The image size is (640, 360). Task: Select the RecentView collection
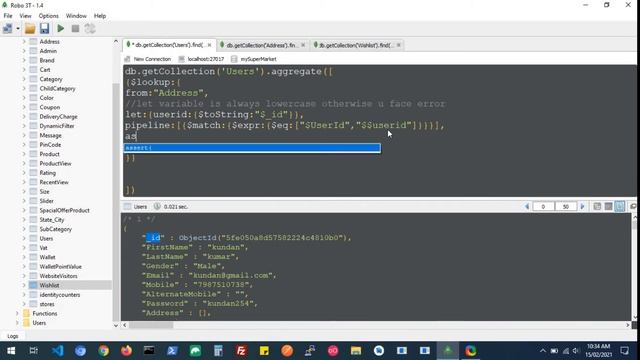pos(54,182)
